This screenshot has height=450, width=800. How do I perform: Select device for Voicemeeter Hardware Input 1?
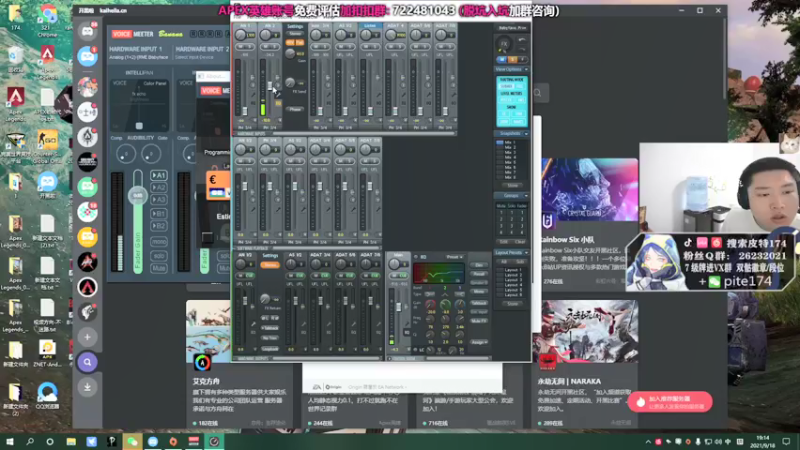[138, 57]
